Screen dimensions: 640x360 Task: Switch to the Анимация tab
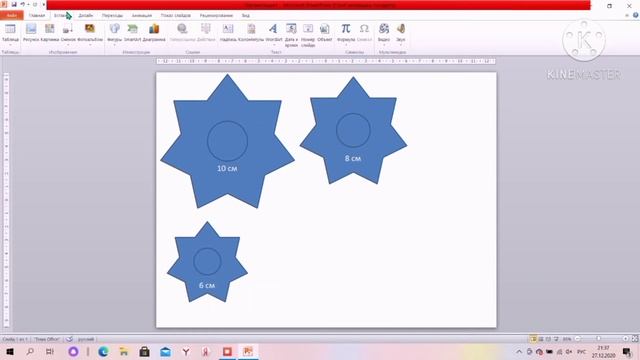pos(142,16)
